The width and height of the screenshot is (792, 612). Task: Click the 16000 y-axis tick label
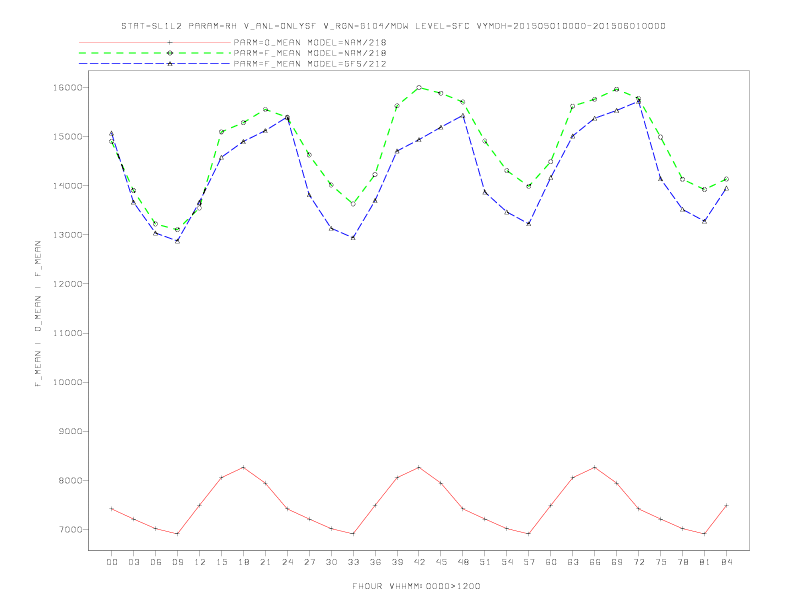pyautogui.click(x=67, y=87)
